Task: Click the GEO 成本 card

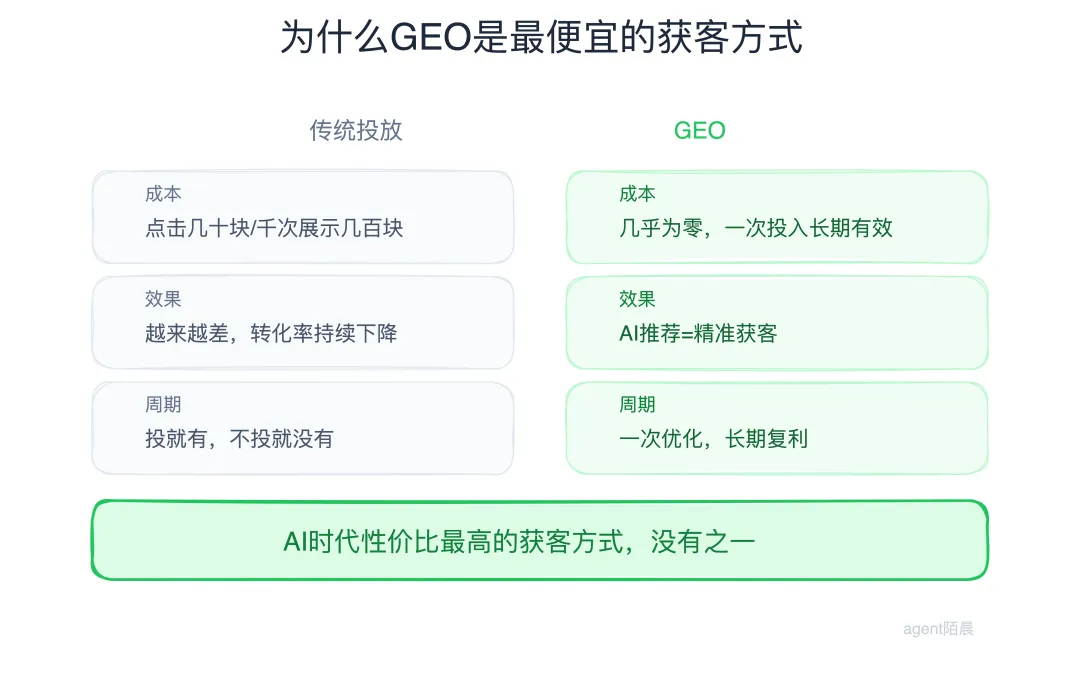Action: (x=777, y=217)
